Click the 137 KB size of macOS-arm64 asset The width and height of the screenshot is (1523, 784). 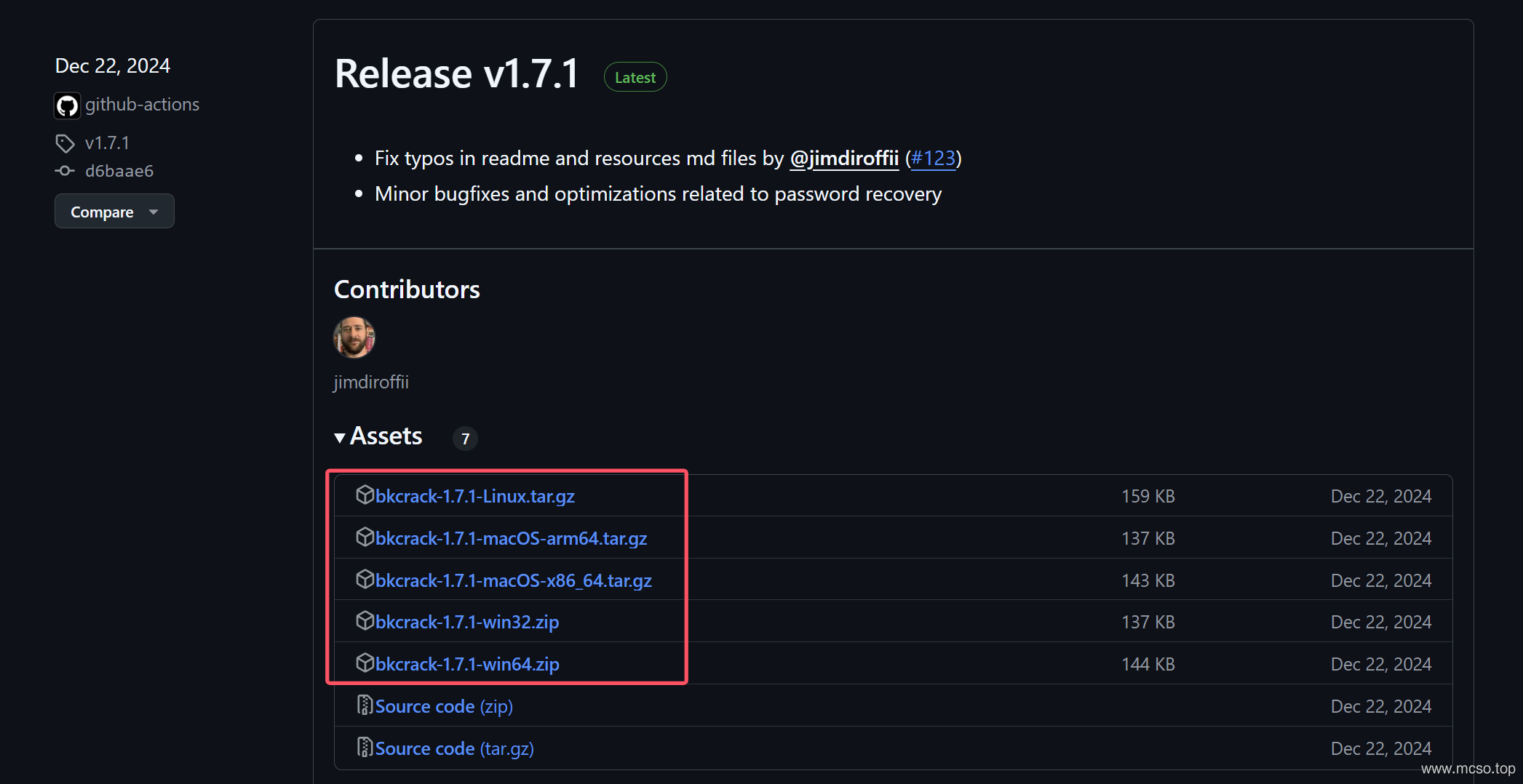tap(1148, 538)
